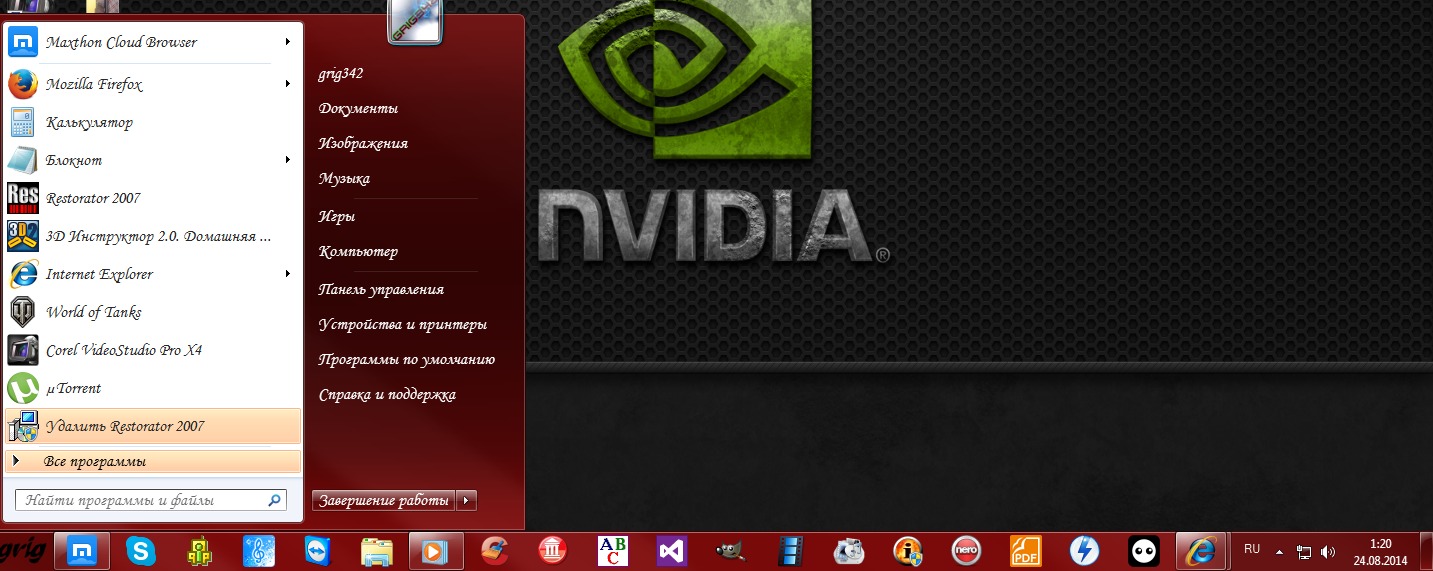The height and width of the screenshot is (571, 1433).
Task: Open Программы по умолчанию
Action: [x=407, y=359]
